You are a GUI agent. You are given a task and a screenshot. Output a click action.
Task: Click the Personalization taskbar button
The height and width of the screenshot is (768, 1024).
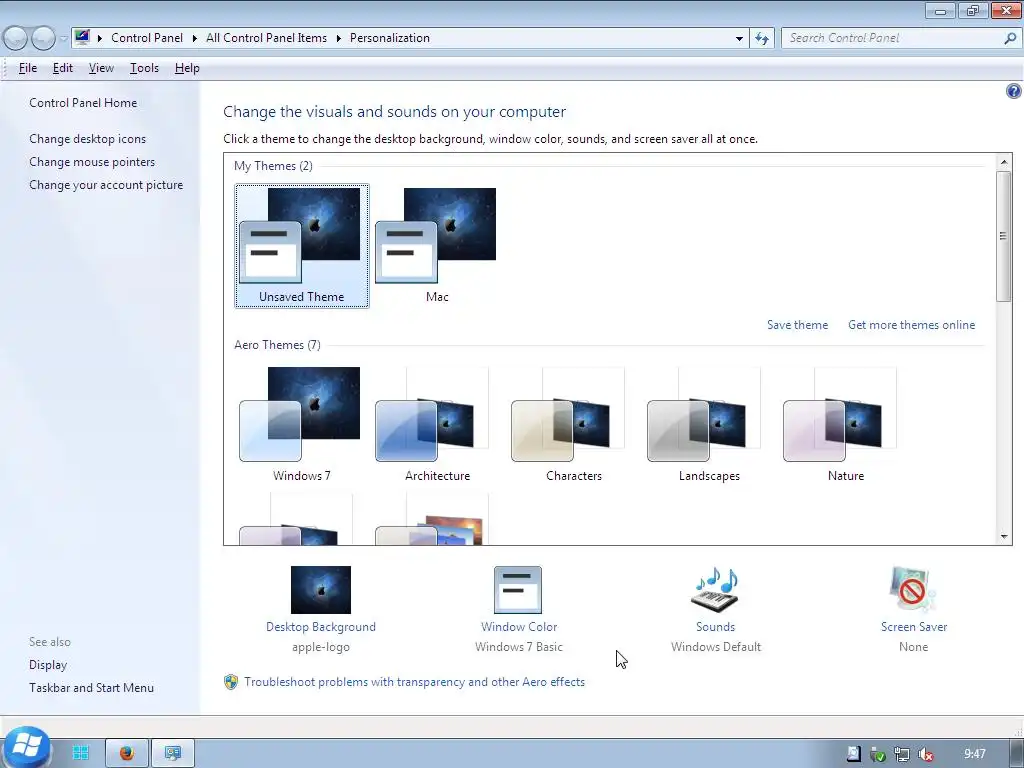click(x=173, y=753)
